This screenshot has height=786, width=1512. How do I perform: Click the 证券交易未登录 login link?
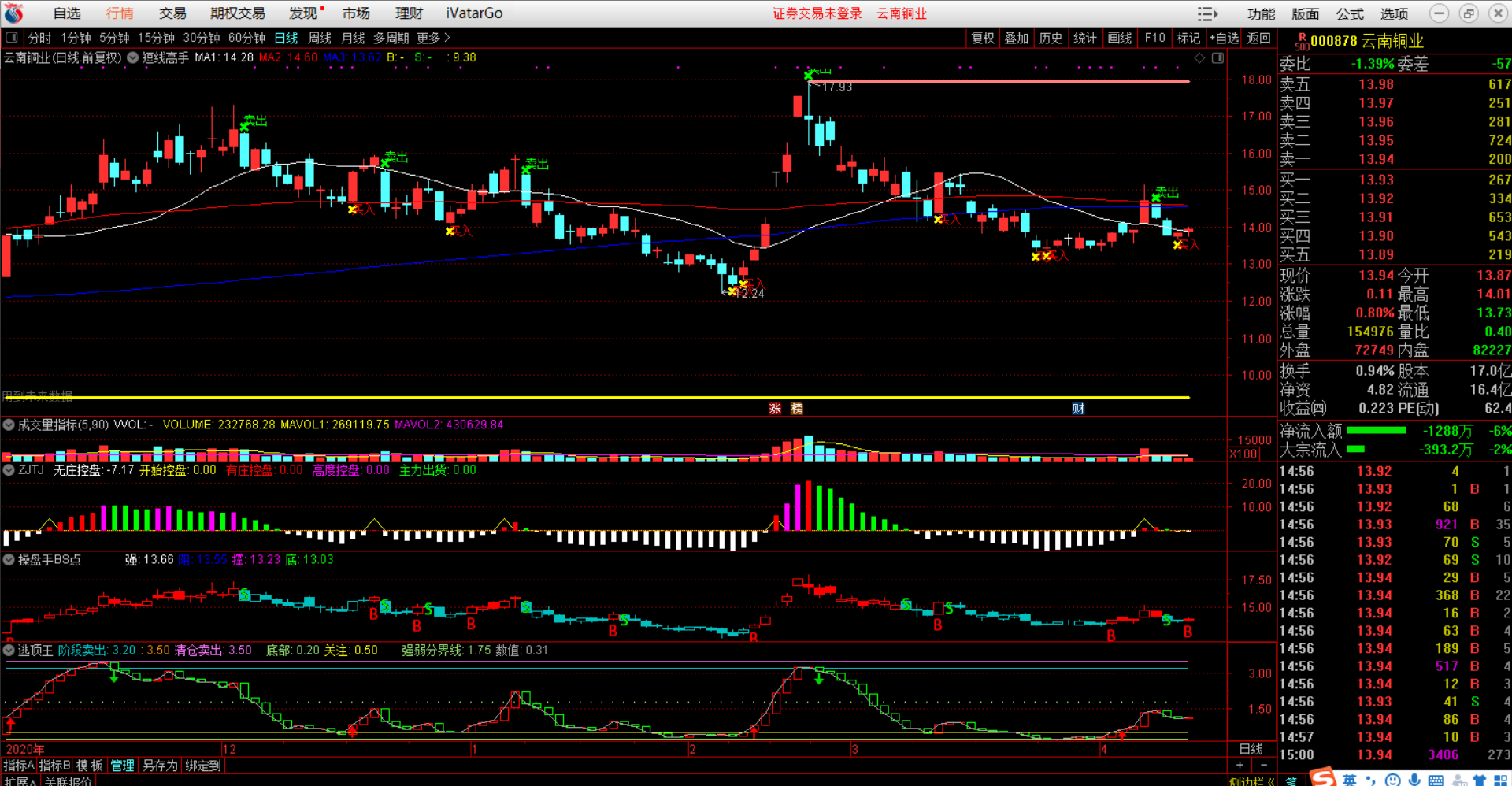coord(817,13)
